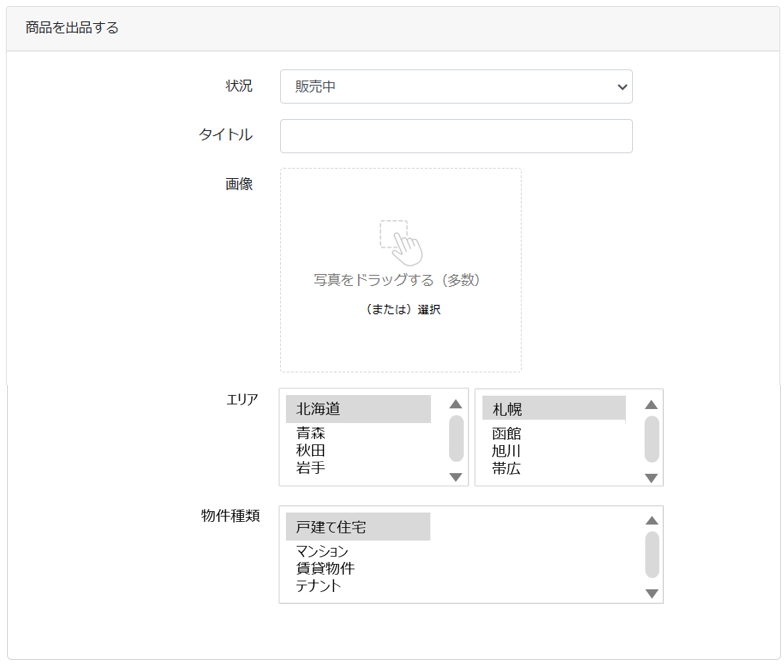
Task: Open the 状況 dropdown showing 販売中
Action: point(456,87)
